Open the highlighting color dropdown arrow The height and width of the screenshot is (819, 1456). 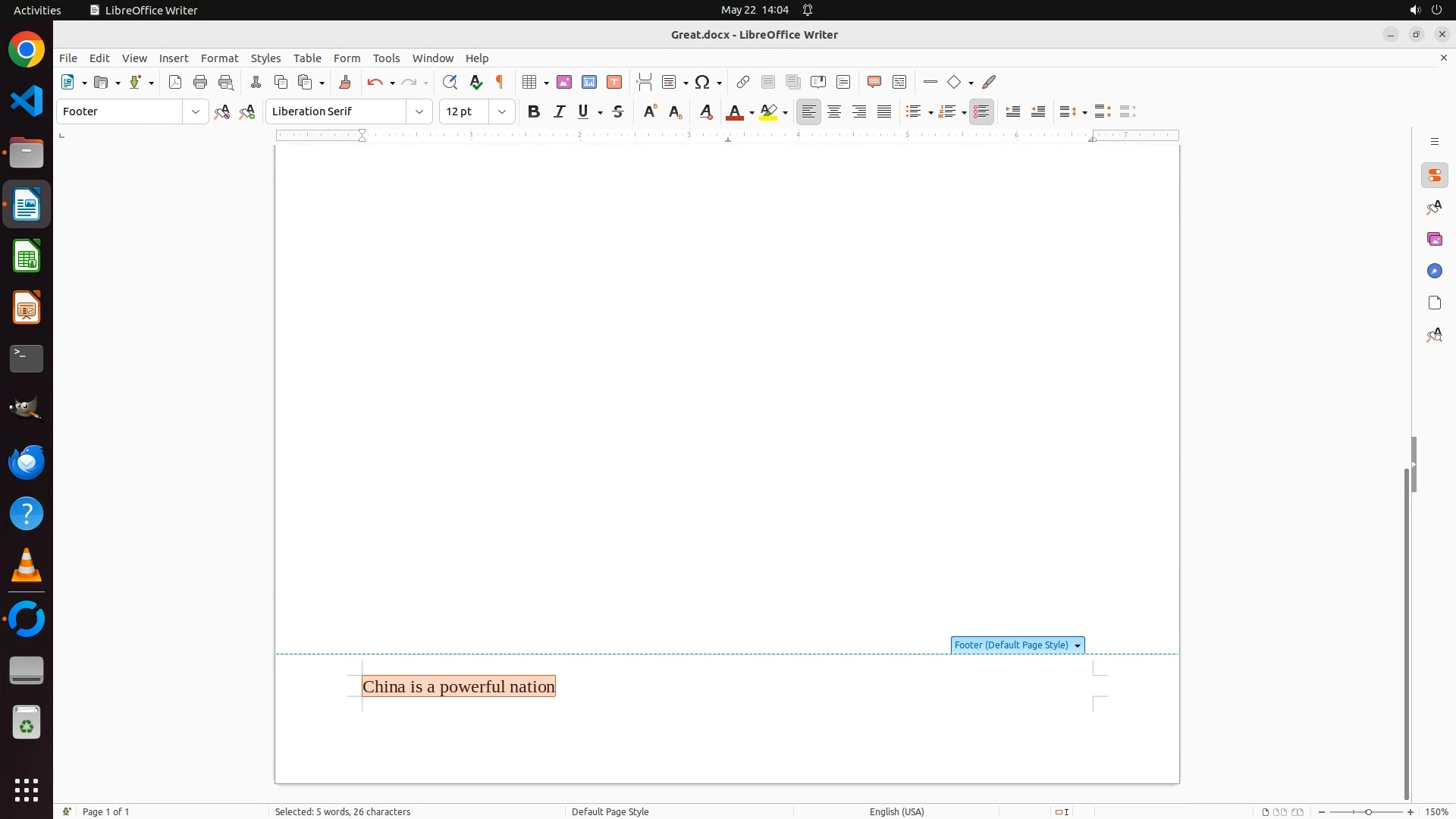[x=786, y=113]
